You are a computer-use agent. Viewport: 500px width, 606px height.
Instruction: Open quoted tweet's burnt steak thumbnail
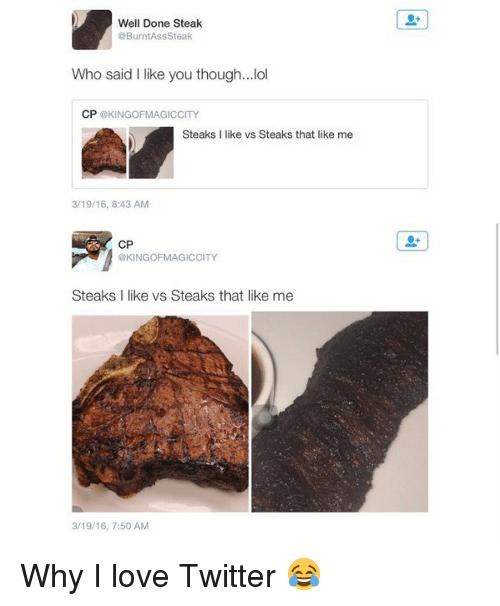tap(151, 153)
